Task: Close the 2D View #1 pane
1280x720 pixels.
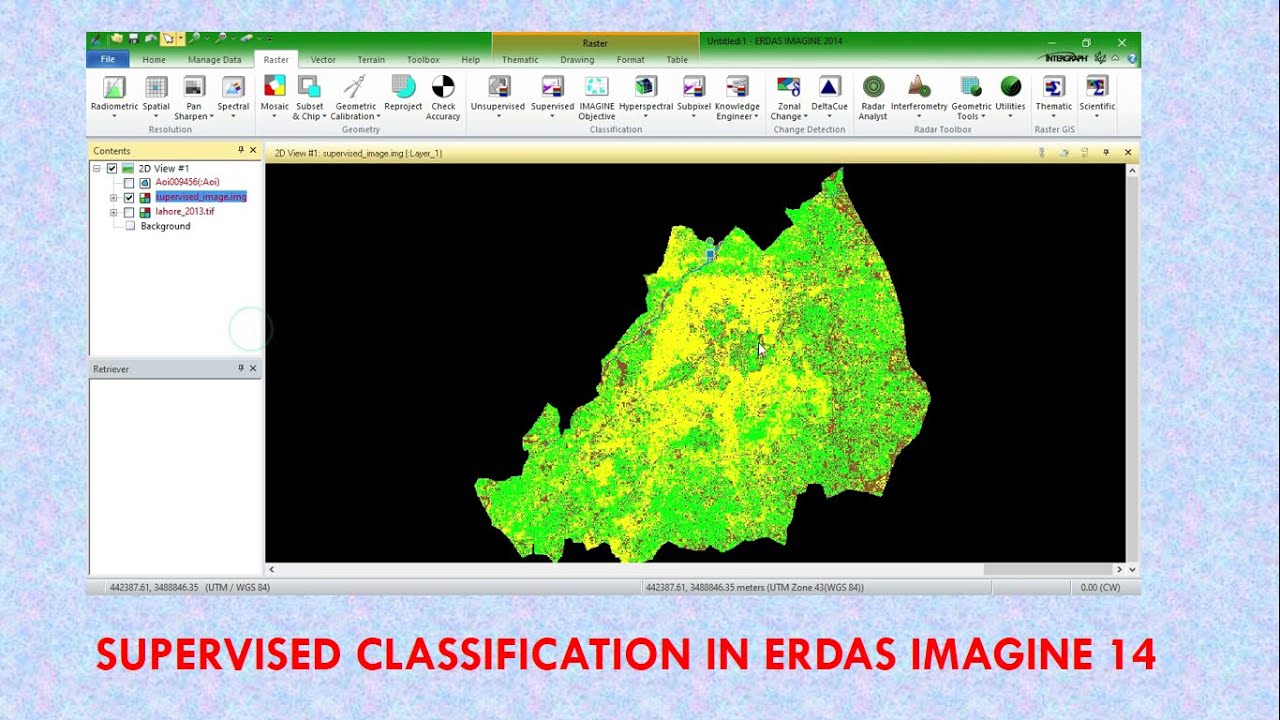Action: pos(1128,153)
